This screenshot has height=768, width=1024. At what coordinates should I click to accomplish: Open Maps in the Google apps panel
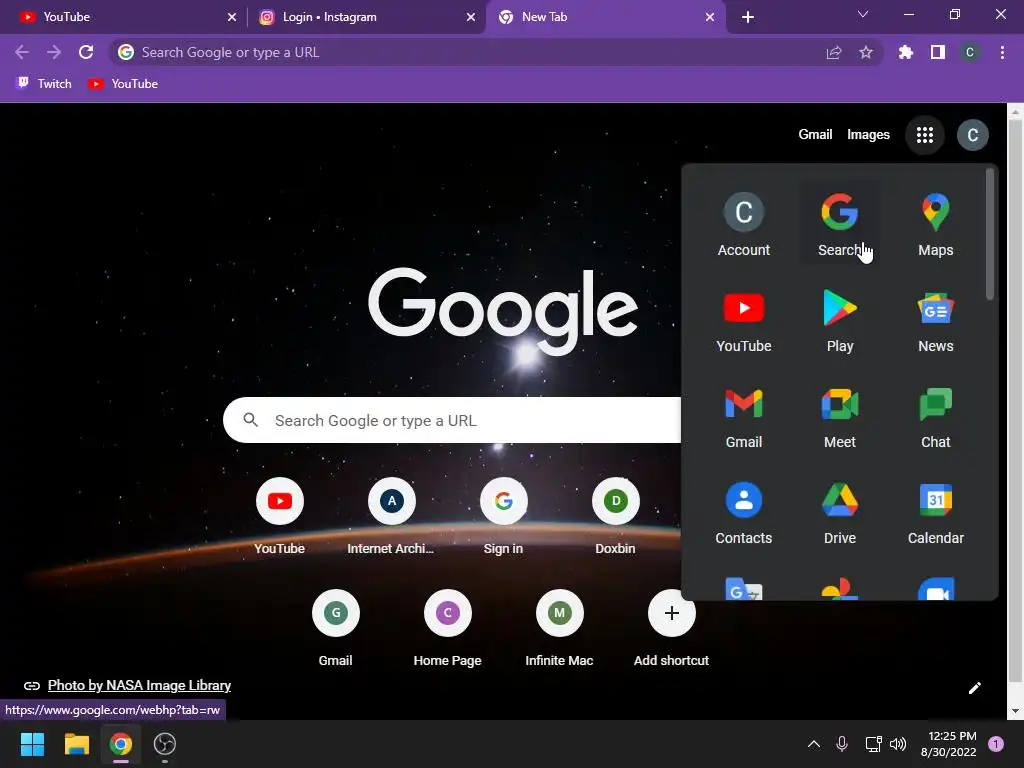(935, 224)
